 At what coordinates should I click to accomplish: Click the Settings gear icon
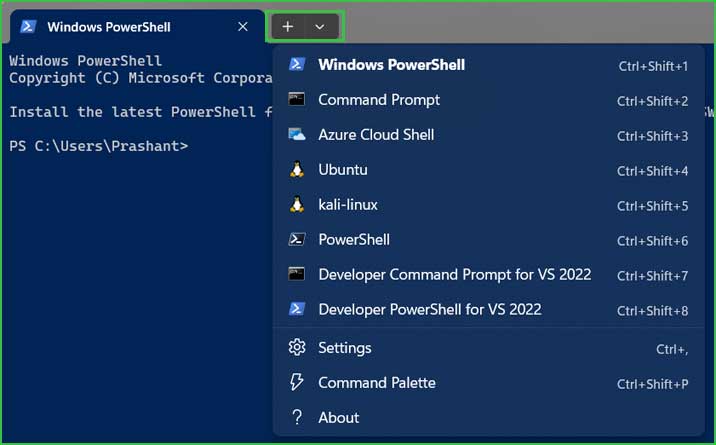(297, 347)
